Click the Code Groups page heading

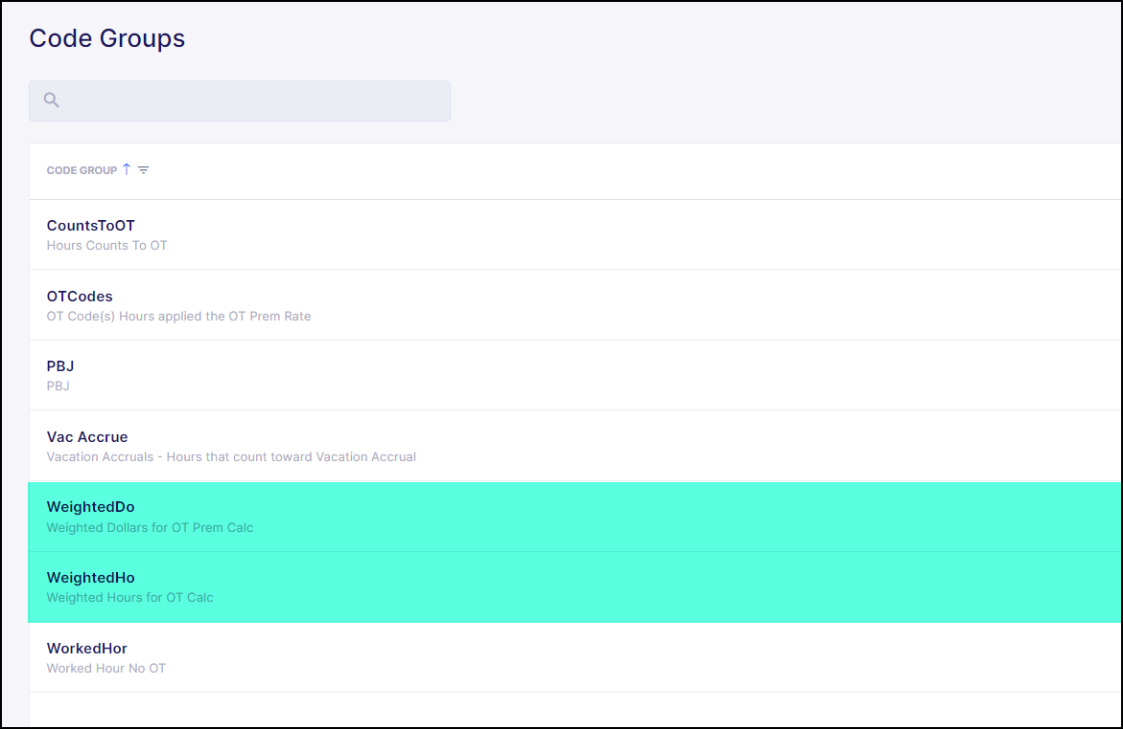pyautogui.click(x=107, y=38)
